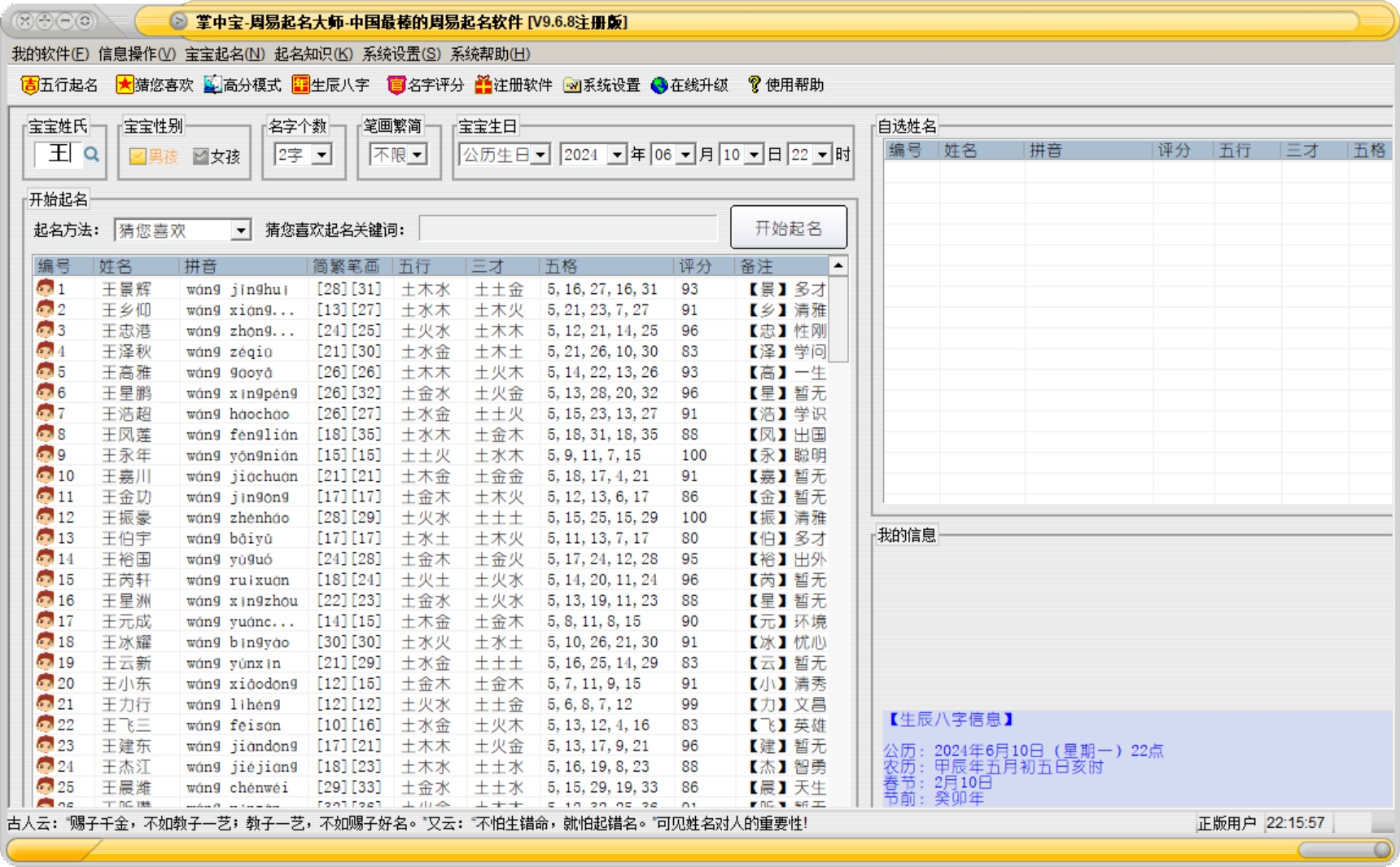Open the 系统设置 menu
Screen dimensions: 1400x867
tap(401, 54)
